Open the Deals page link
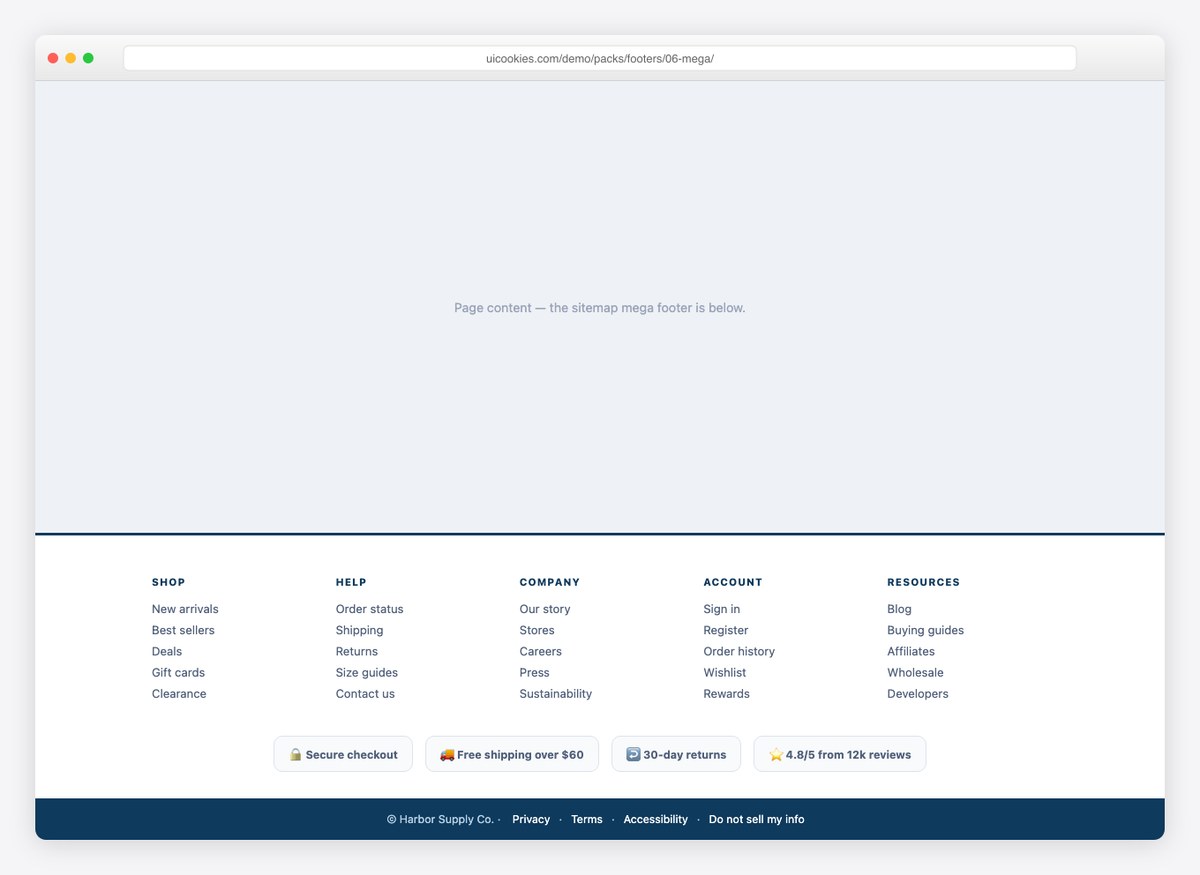Image resolution: width=1200 pixels, height=875 pixels. pyautogui.click(x=167, y=651)
